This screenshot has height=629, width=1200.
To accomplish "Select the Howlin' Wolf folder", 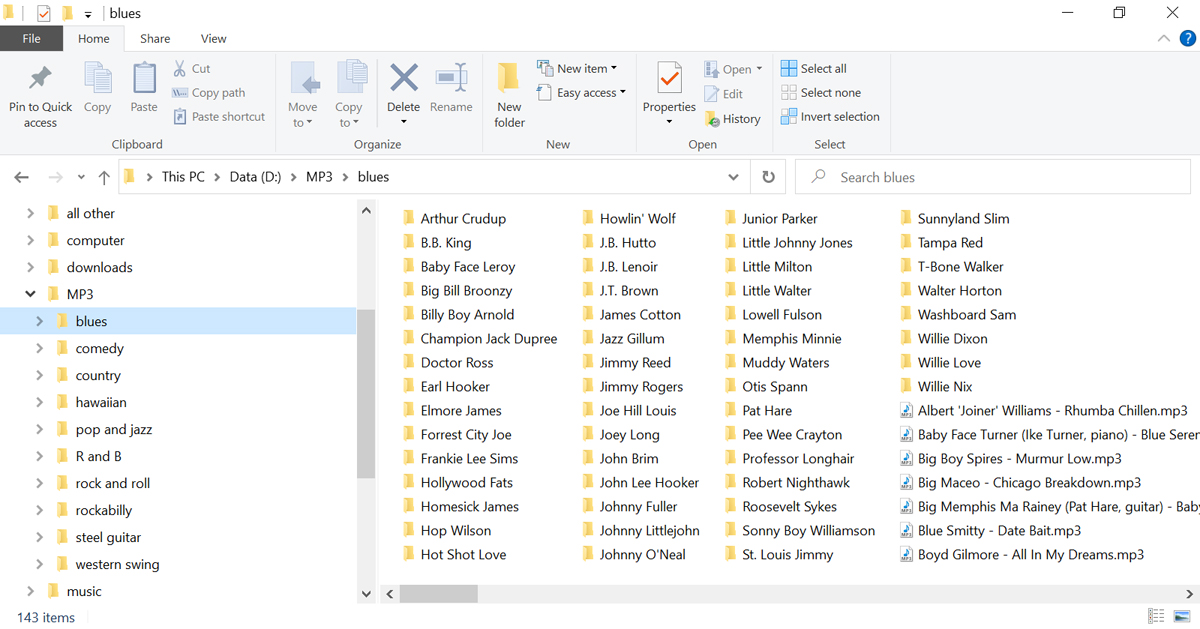I will tap(629, 219).
